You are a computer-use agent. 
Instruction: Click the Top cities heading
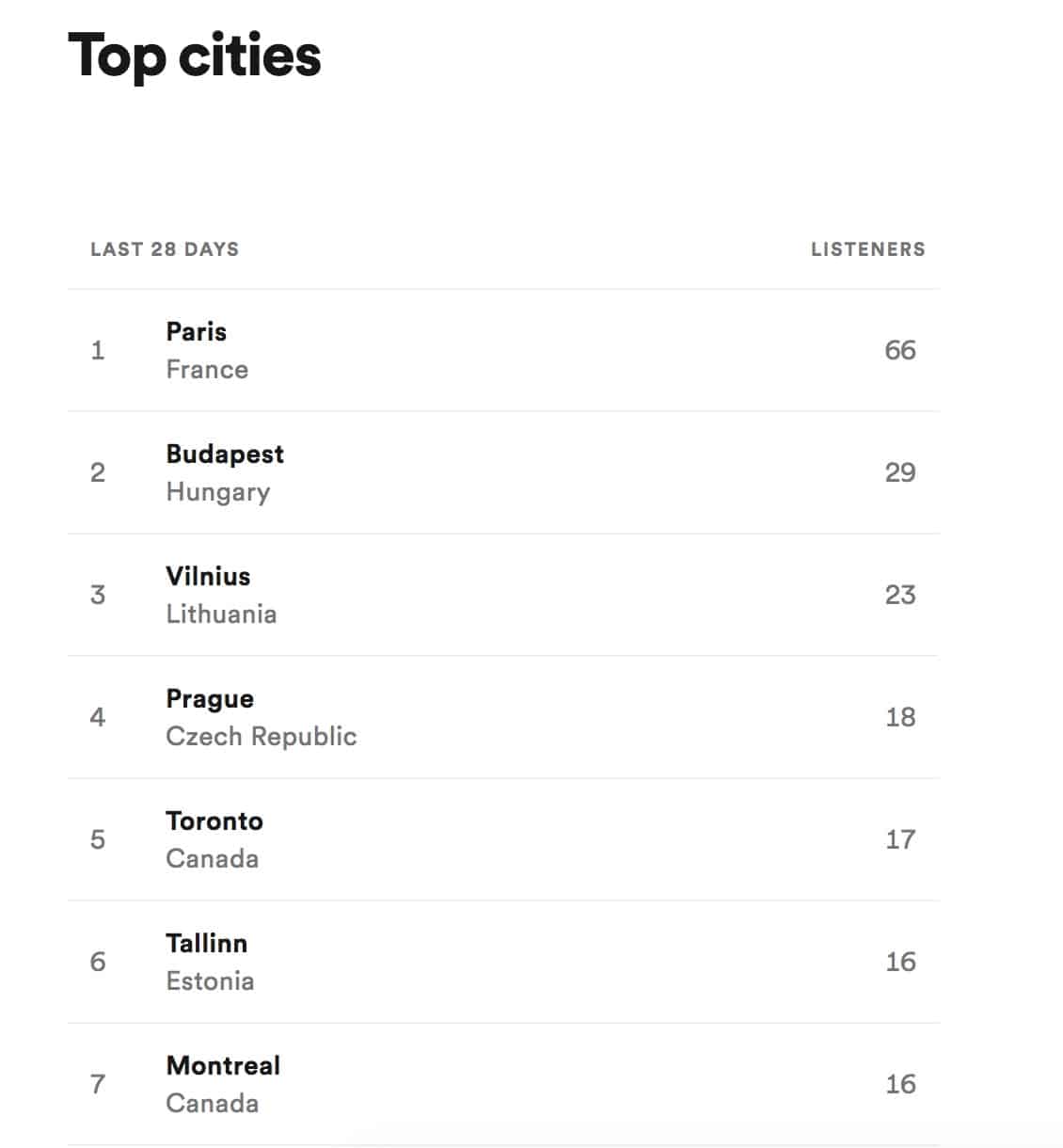[x=195, y=55]
